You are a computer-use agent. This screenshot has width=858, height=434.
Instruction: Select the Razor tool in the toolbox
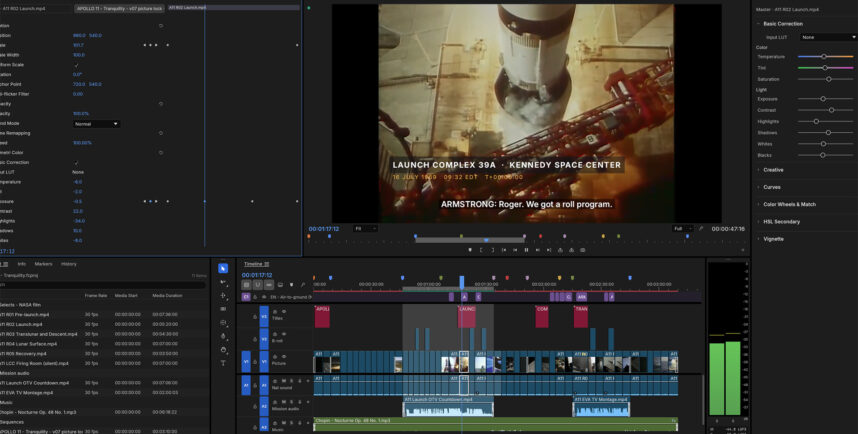pyautogui.click(x=223, y=309)
